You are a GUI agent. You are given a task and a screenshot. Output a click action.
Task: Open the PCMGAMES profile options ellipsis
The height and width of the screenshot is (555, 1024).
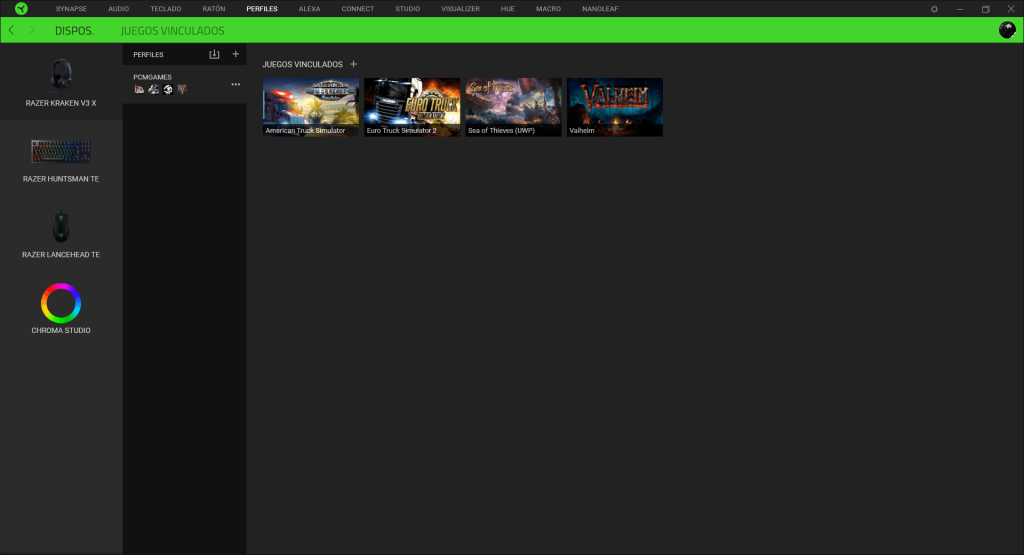pyautogui.click(x=236, y=84)
